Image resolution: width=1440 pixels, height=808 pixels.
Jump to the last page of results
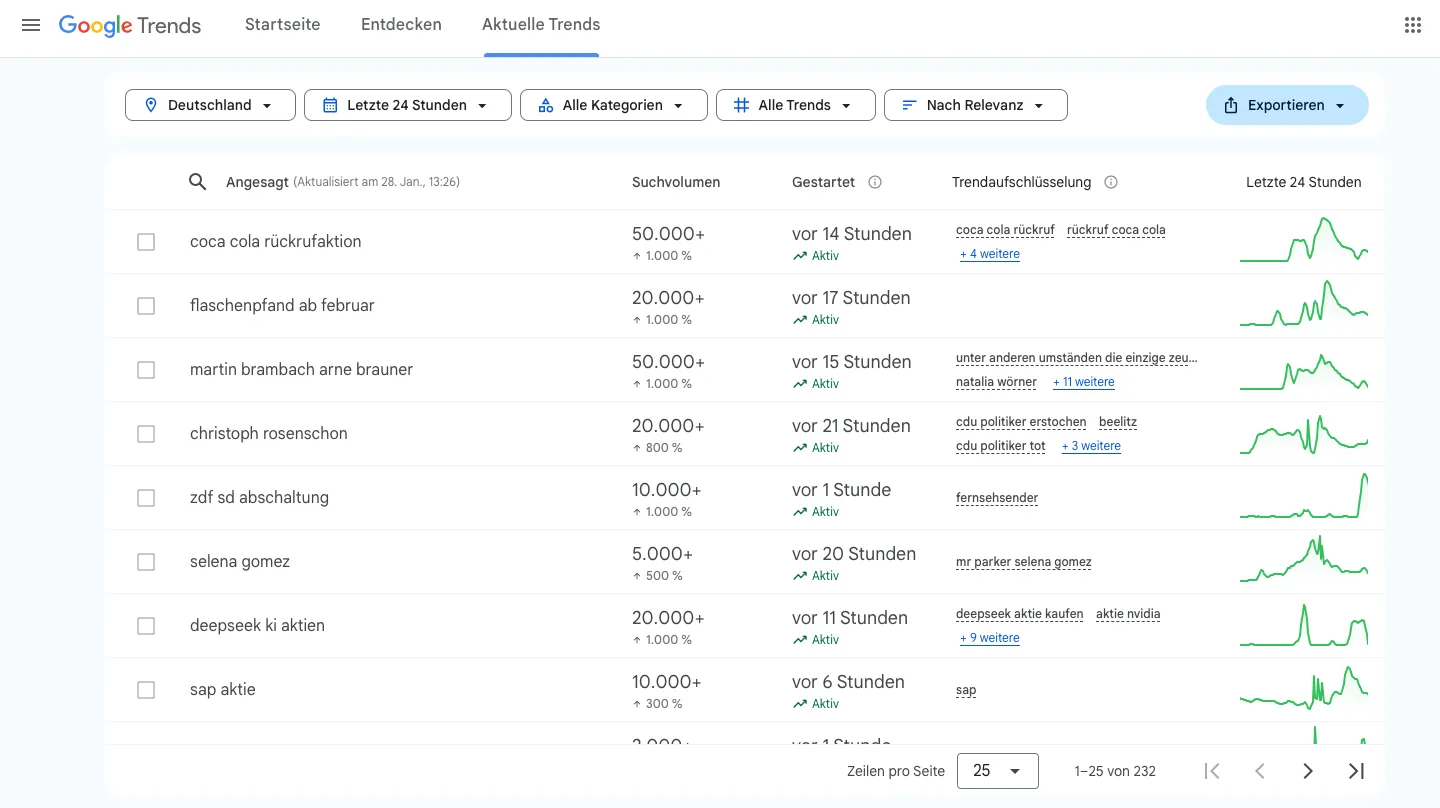1356,771
